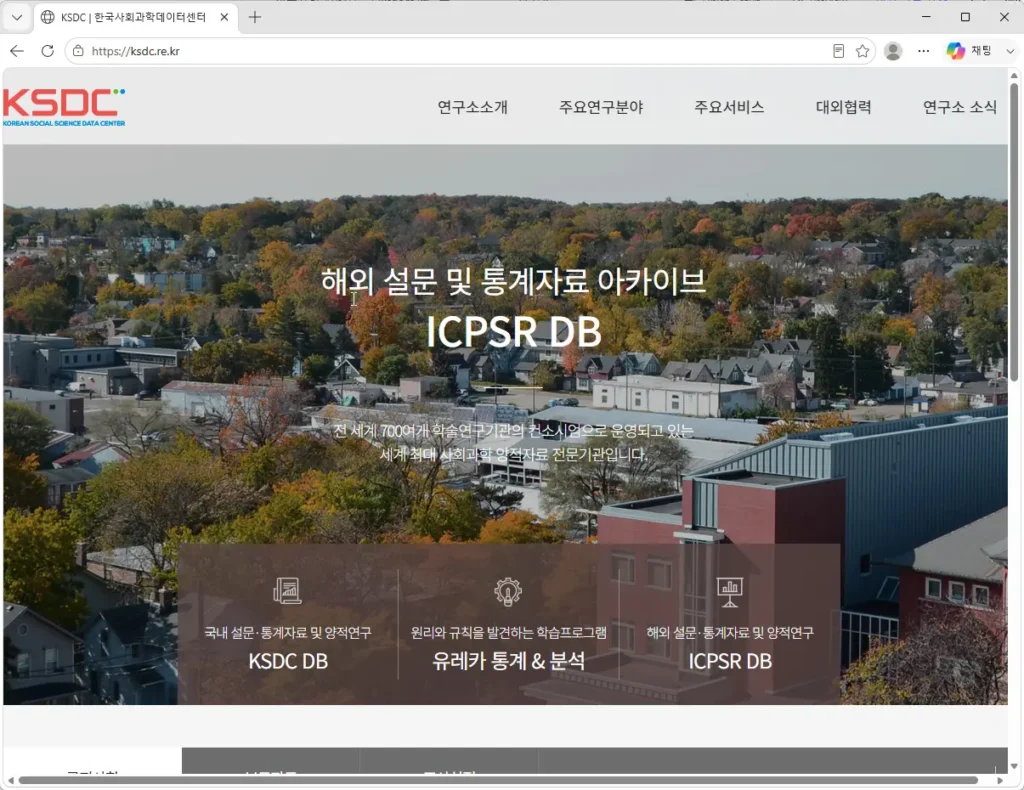Minimize the browser window
Viewport: 1024px width, 790px height.
coord(926,17)
